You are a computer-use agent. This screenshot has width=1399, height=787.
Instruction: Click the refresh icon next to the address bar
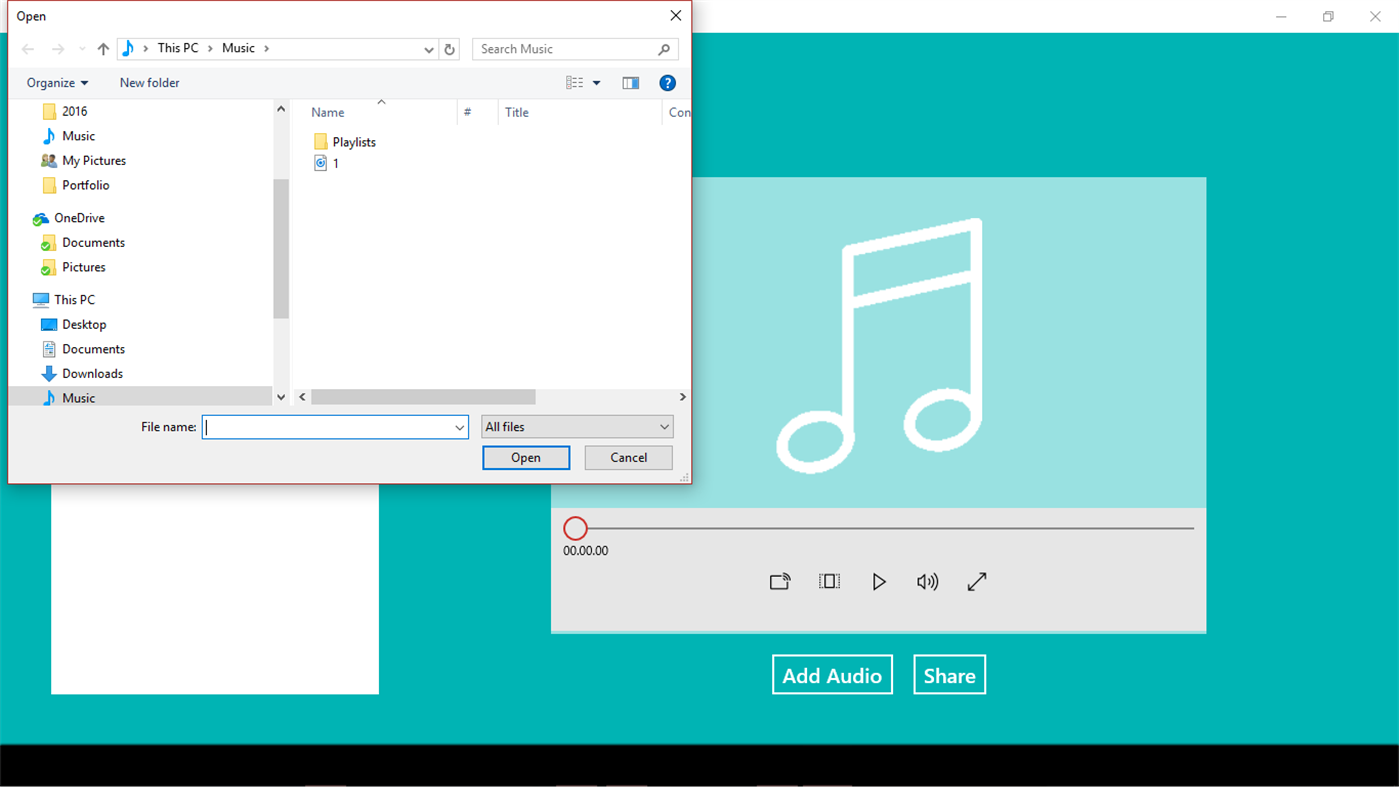[448, 48]
